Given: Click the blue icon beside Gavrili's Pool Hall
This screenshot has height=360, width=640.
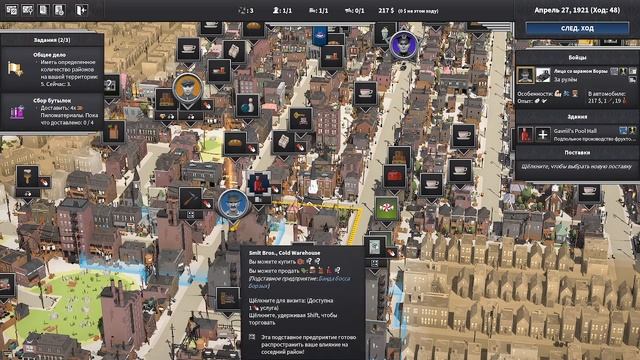Looking at the screenshot, I should click(x=623, y=131).
